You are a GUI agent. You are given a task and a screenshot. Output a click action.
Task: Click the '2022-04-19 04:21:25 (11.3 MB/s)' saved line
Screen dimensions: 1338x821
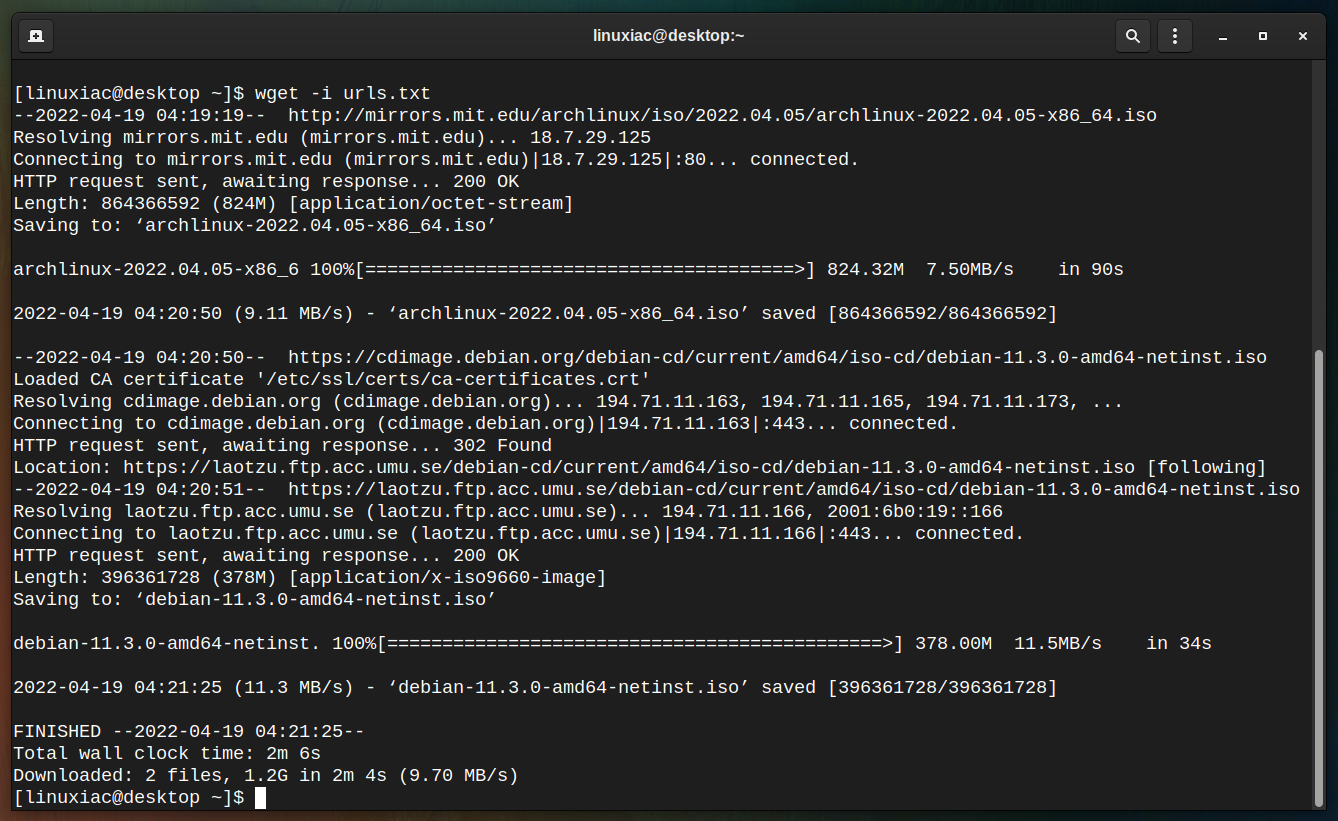[x=535, y=687]
